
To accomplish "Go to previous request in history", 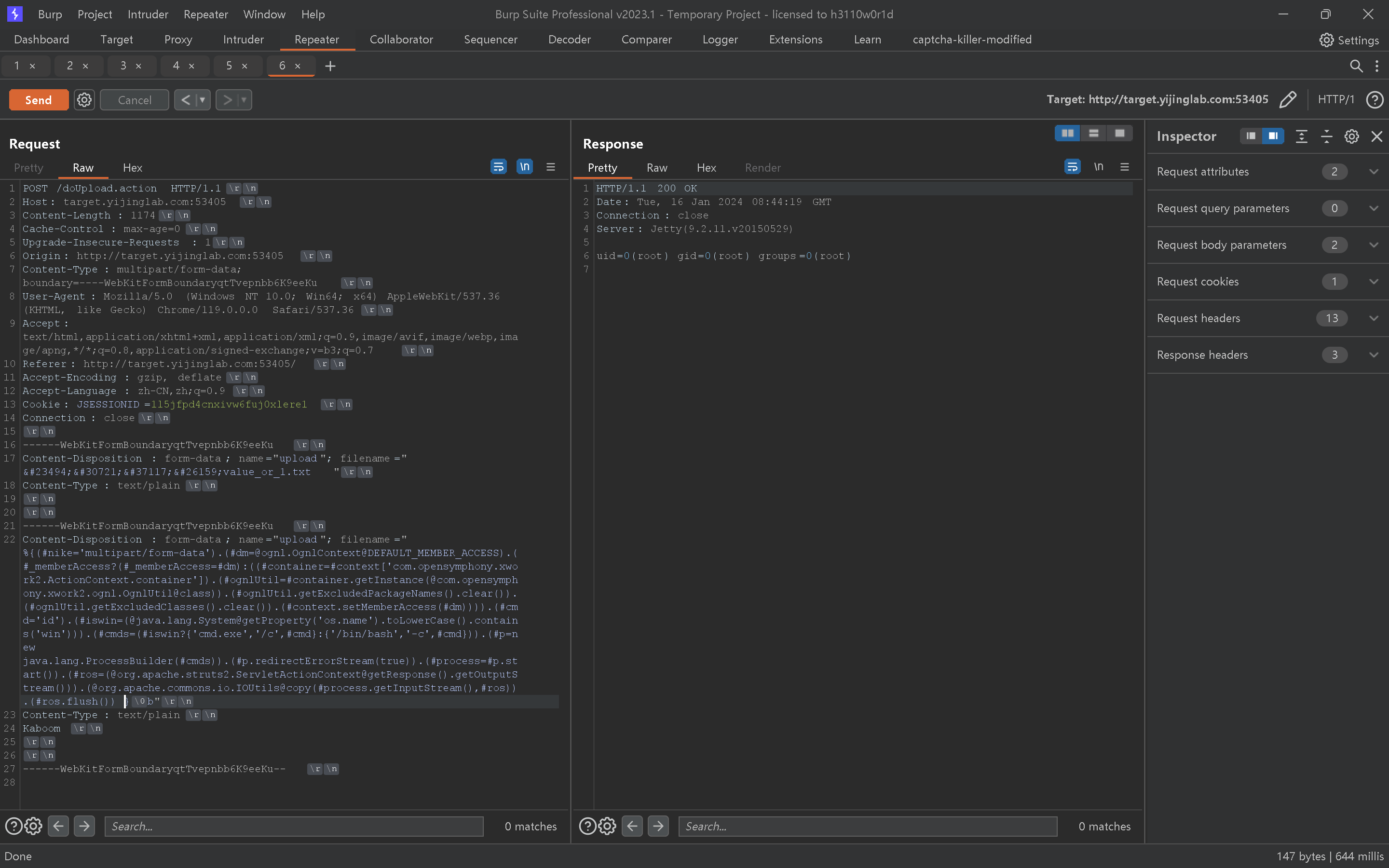I will [185, 100].
